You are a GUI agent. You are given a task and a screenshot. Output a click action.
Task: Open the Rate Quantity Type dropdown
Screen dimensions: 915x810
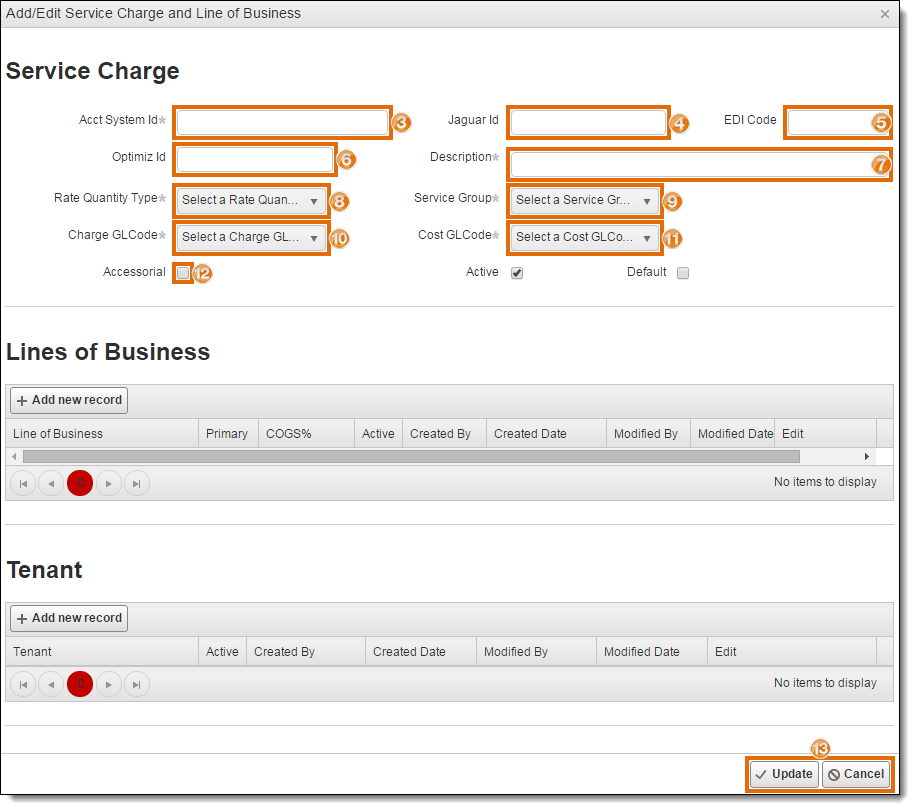click(251, 201)
